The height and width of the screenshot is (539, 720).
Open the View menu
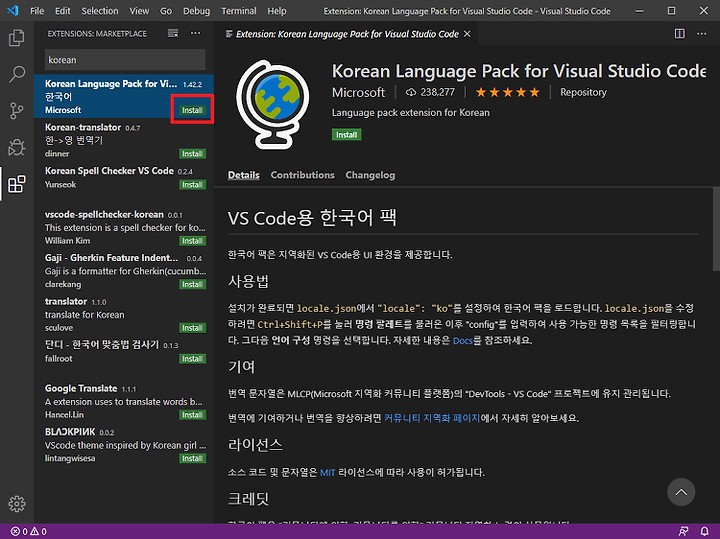[139, 11]
